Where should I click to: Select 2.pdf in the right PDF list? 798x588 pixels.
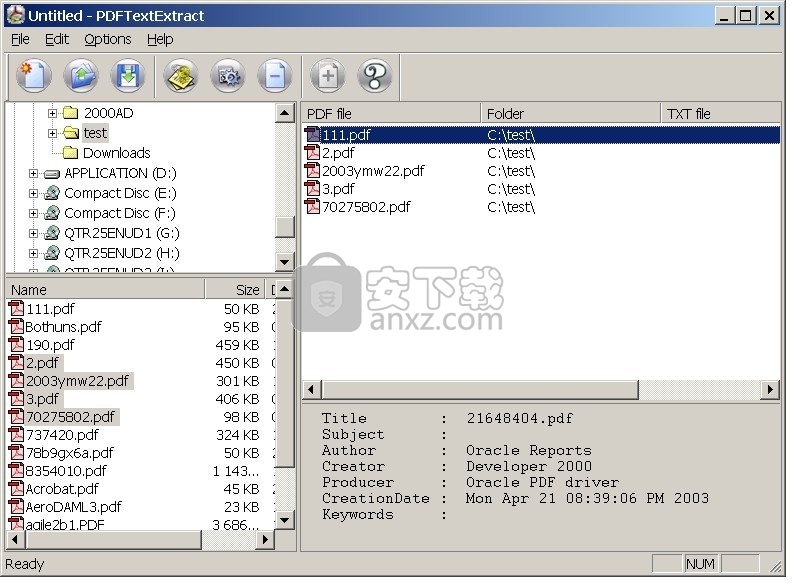tap(338, 153)
